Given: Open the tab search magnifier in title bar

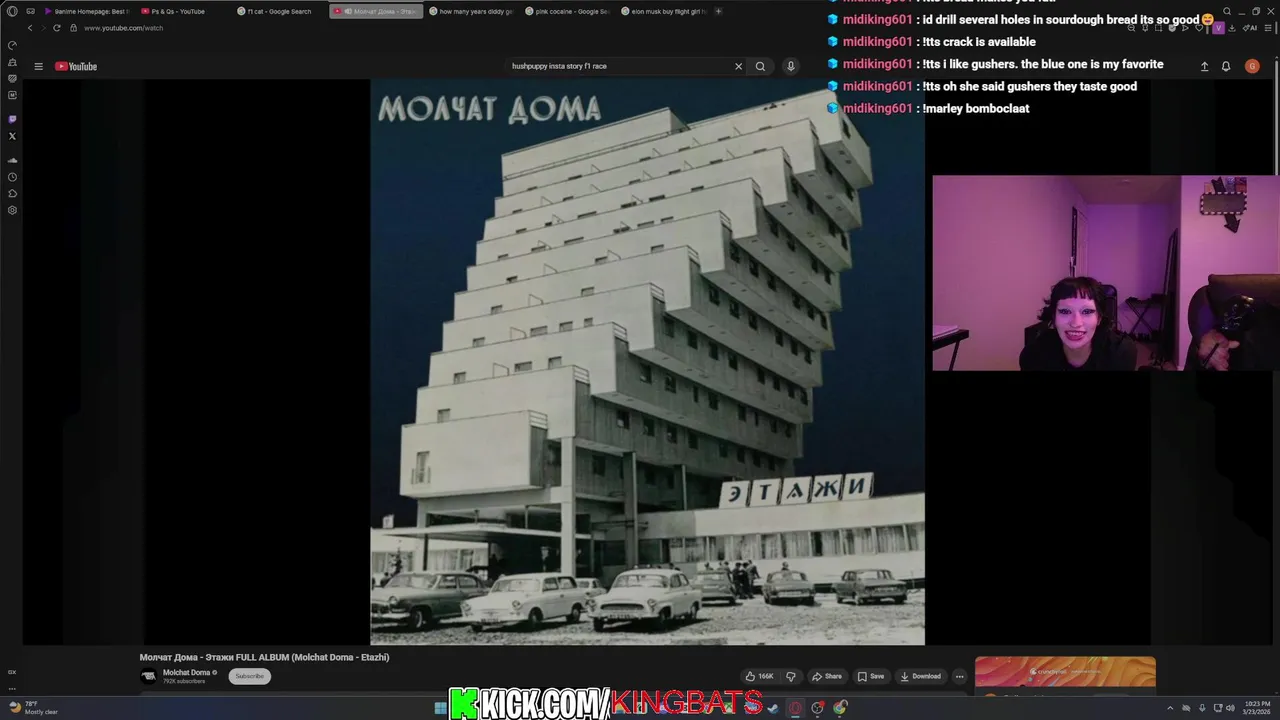Looking at the screenshot, I should 1227,11.
